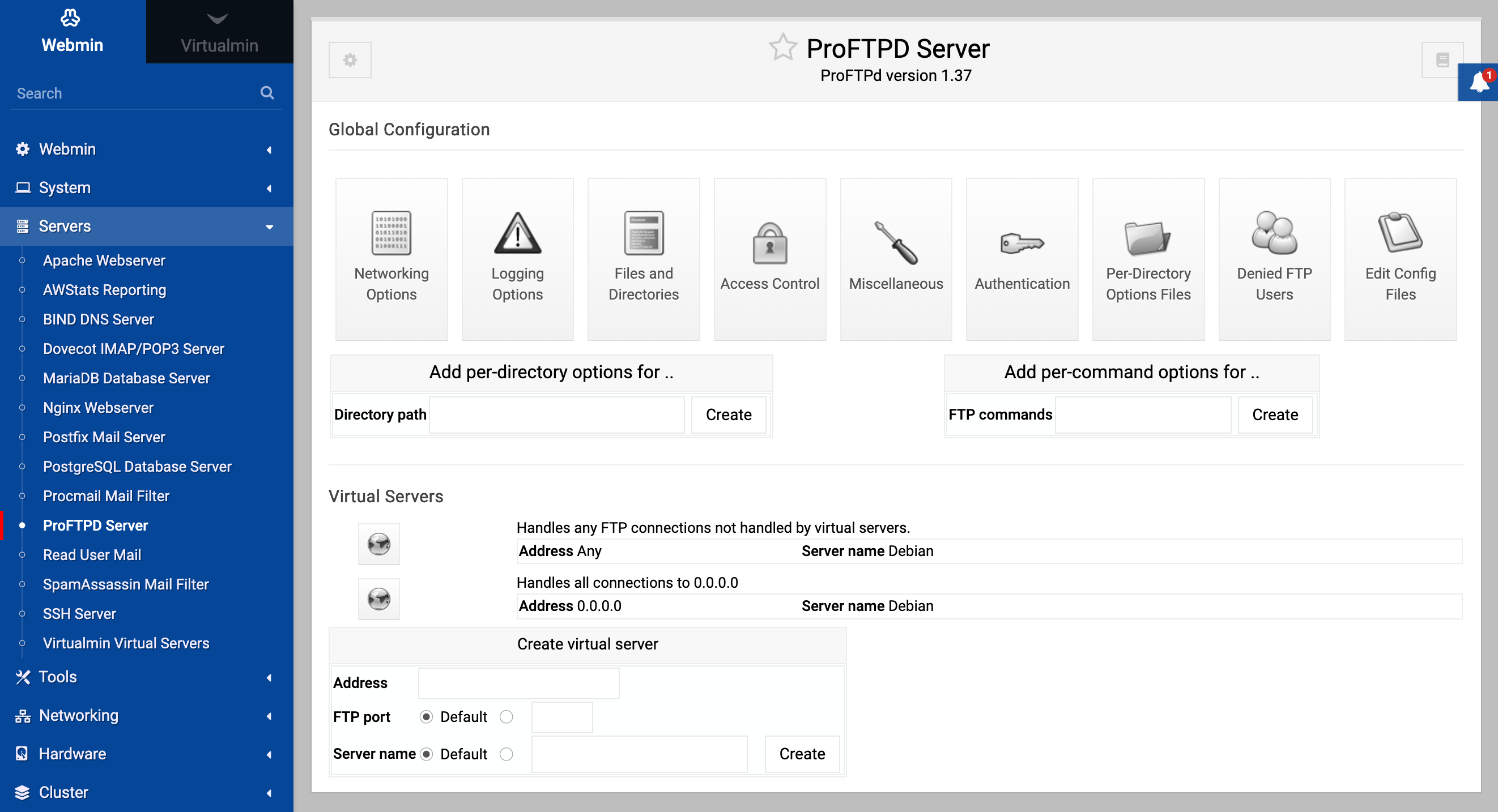Favorite ProFTPD Server with star icon
The height and width of the screenshot is (812, 1498).
point(782,48)
